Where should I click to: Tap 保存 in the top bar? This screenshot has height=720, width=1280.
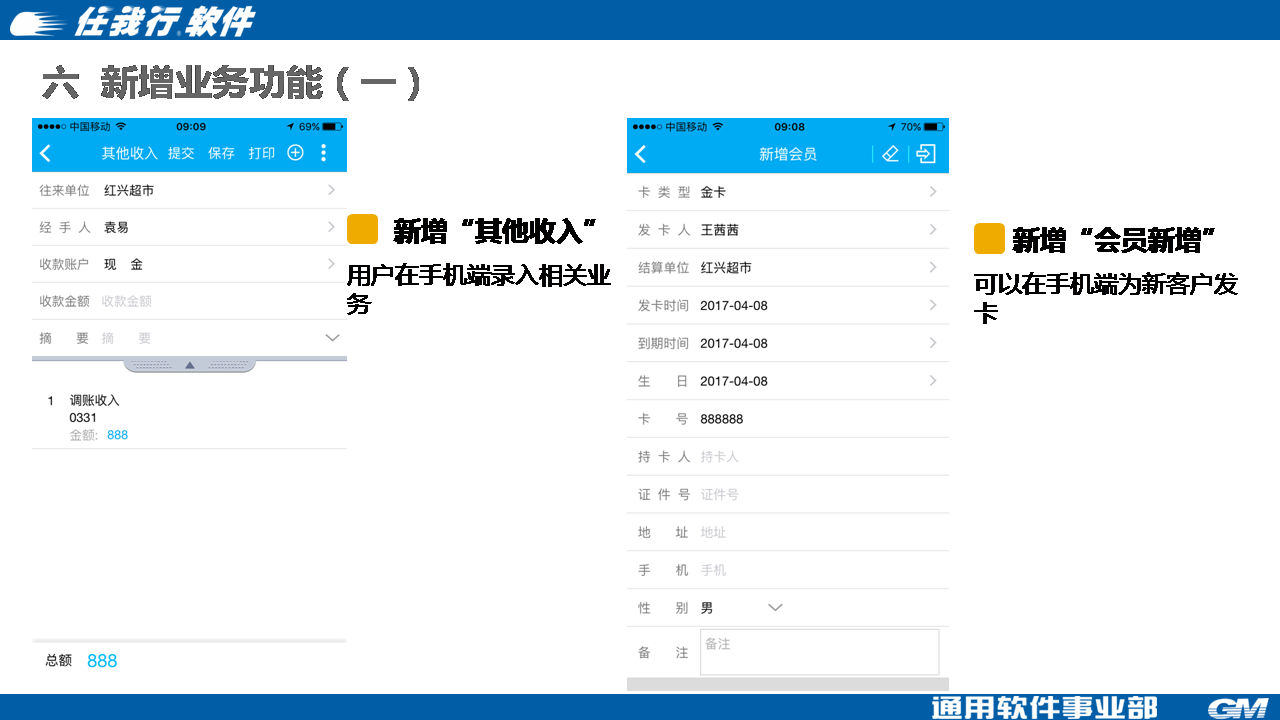point(221,153)
